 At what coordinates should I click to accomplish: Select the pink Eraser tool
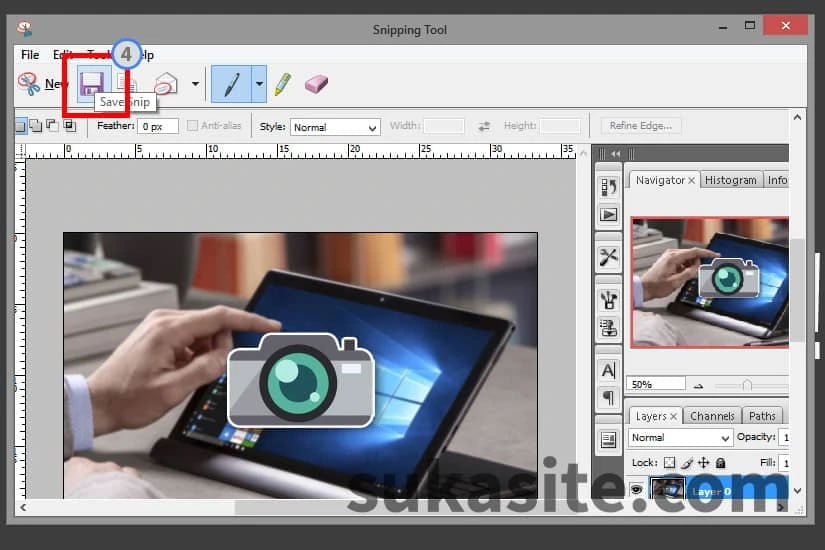tap(316, 84)
